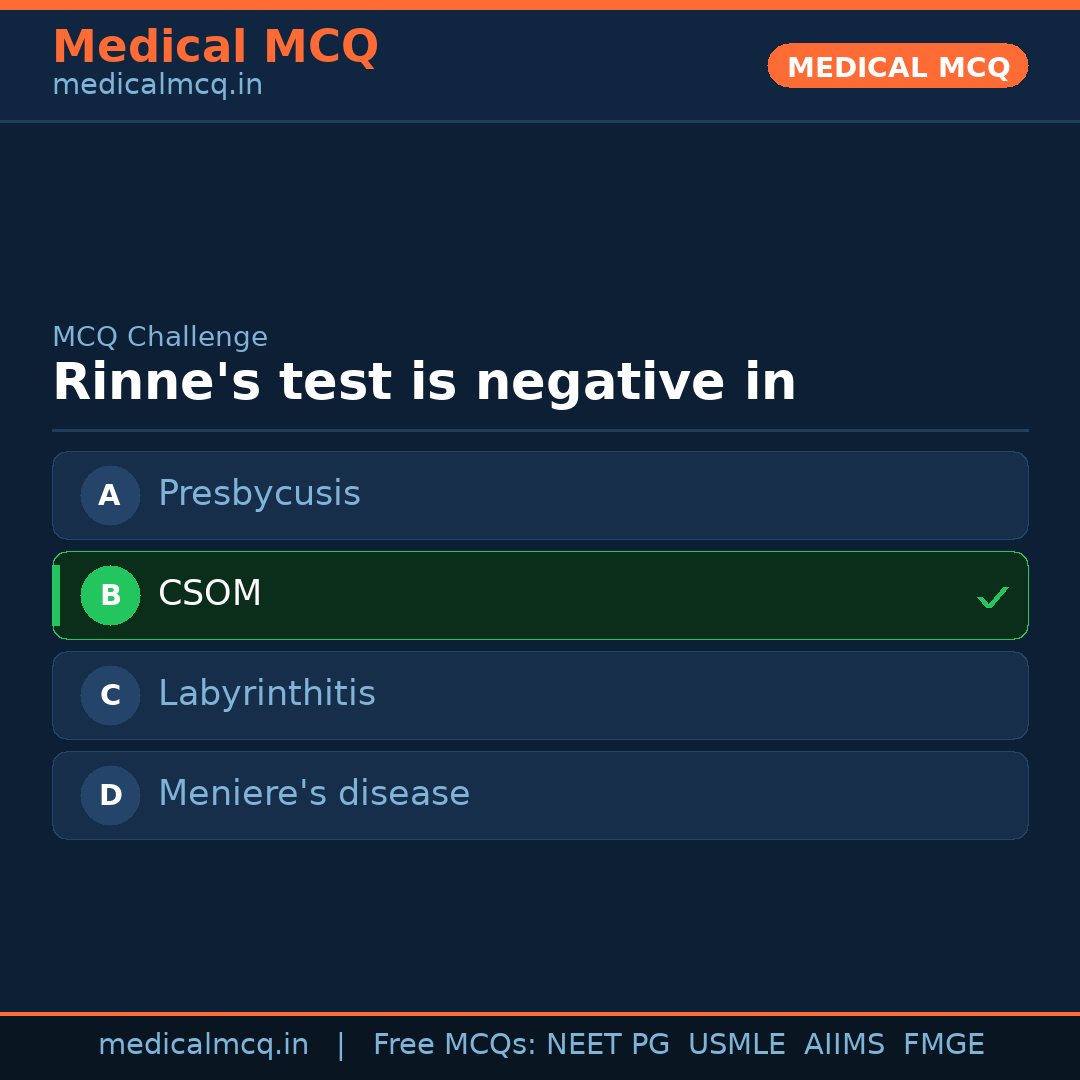
Task: Click the letter C circle icon
Action: click(110, 695)
